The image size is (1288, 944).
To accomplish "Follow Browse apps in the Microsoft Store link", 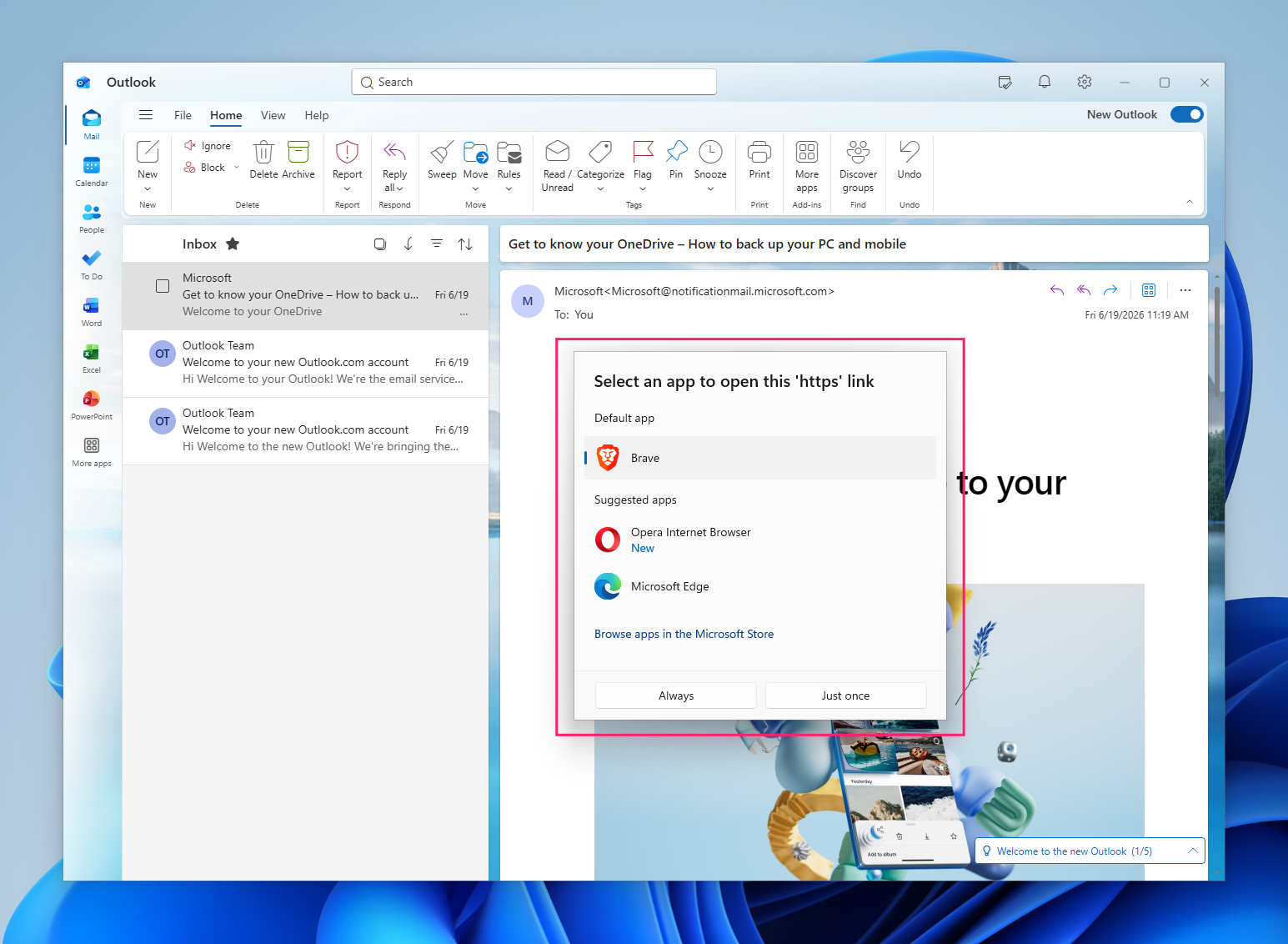I will tap(684, 634).
